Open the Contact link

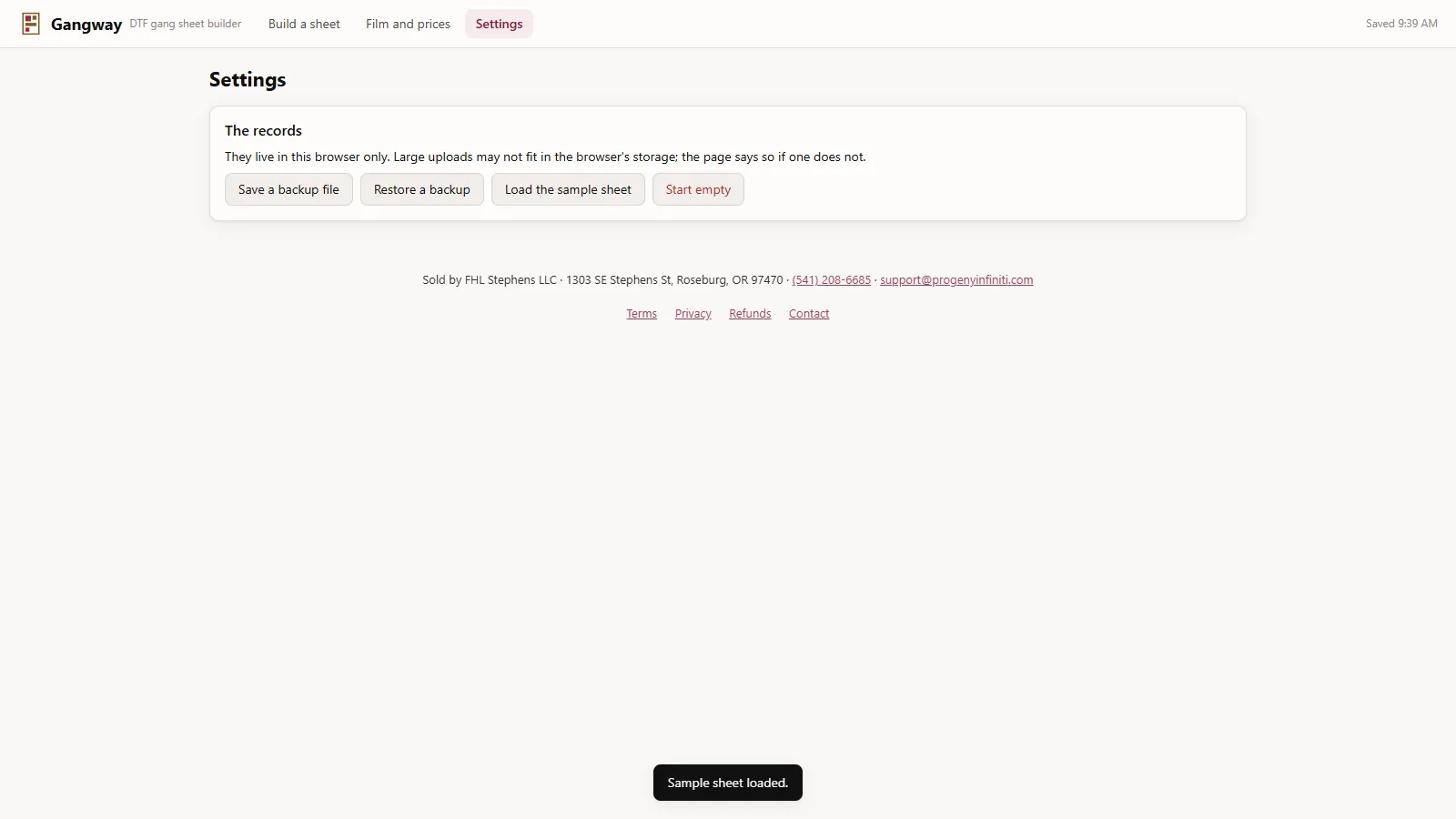pyautogui.click(x=809, y=314)
